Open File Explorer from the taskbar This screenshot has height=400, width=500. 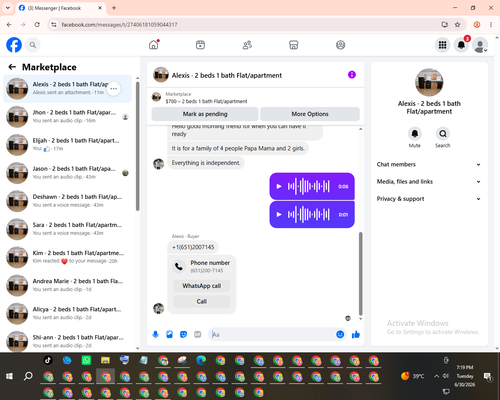tap(105, 360)
